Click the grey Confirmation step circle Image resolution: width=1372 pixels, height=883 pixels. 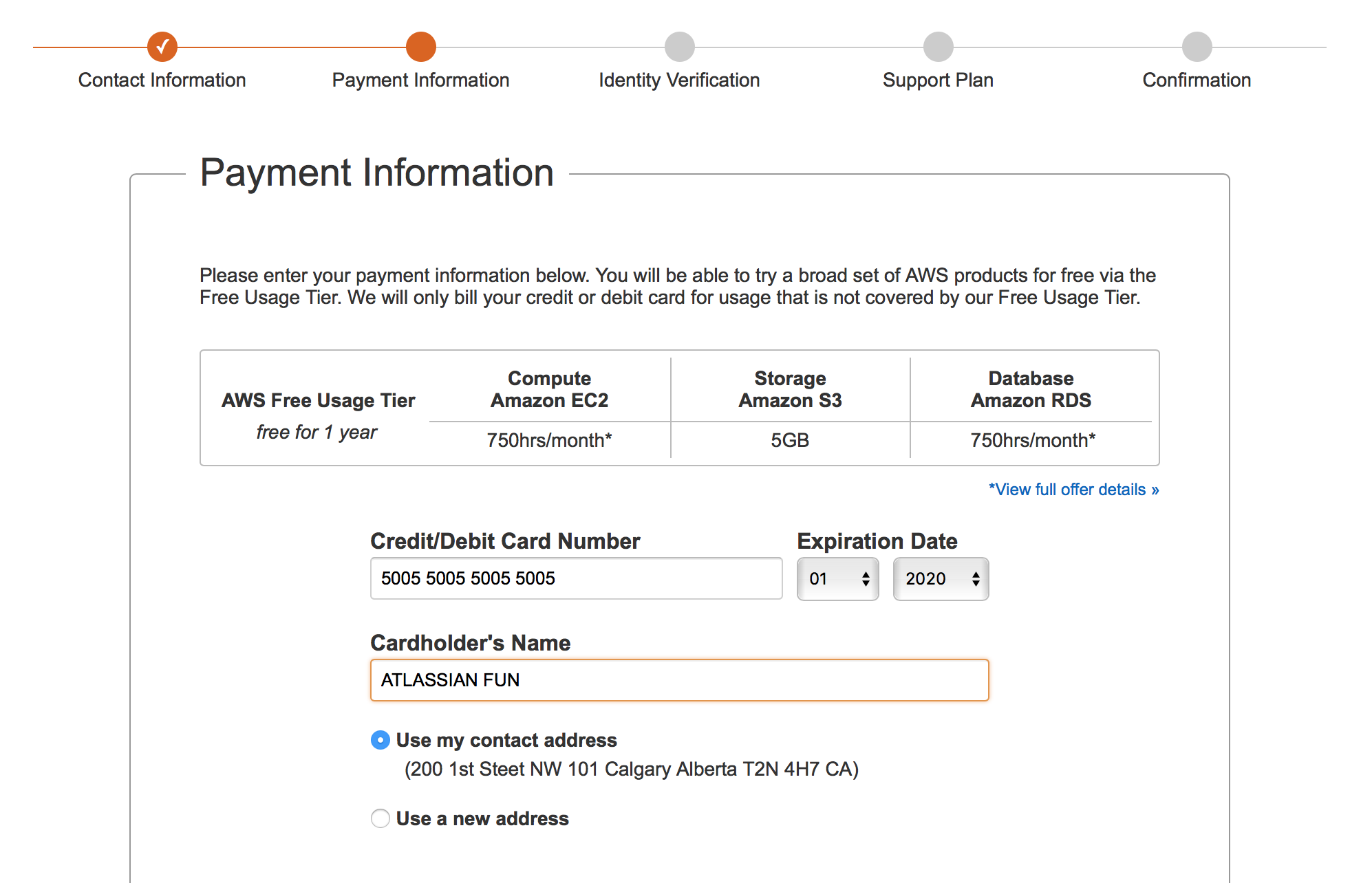click(1197, 47)
